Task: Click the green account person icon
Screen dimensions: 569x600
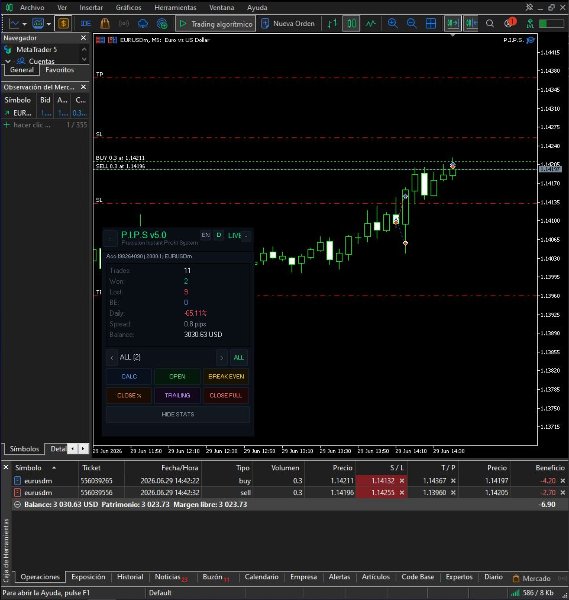Action: point(530,24)
